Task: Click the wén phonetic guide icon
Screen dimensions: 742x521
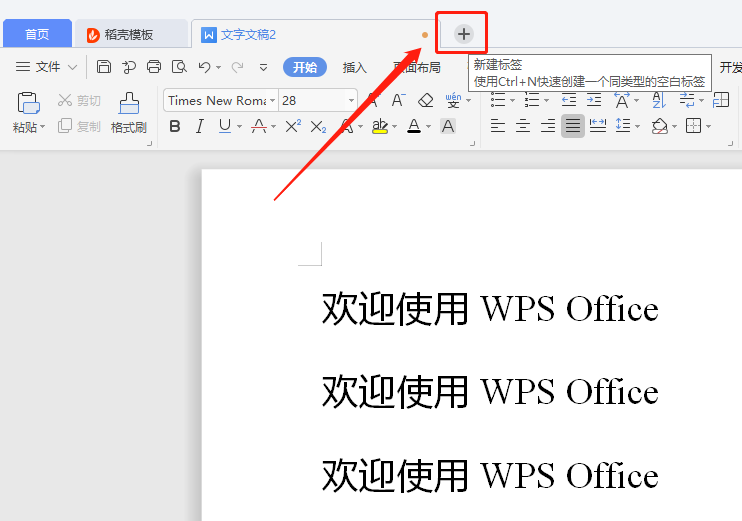Action: [x=453, y=100]
